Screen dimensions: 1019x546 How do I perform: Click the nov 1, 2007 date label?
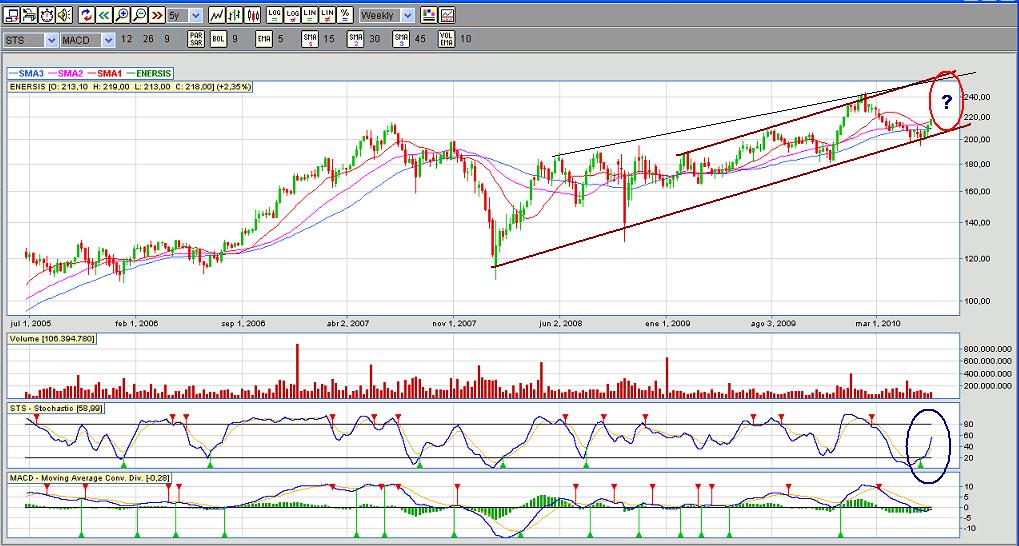[x=454, y=324]
